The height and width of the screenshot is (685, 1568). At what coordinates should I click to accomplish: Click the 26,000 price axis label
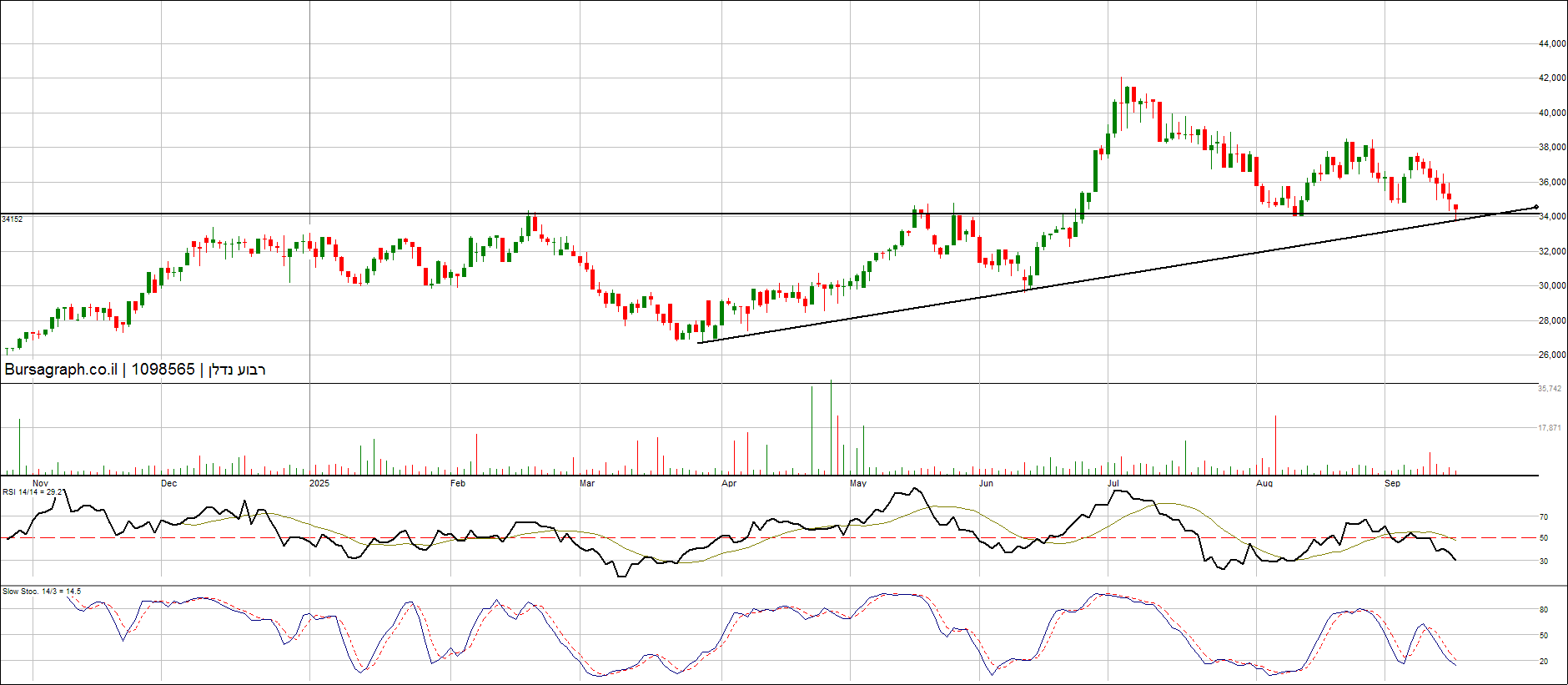point(1552,355)
